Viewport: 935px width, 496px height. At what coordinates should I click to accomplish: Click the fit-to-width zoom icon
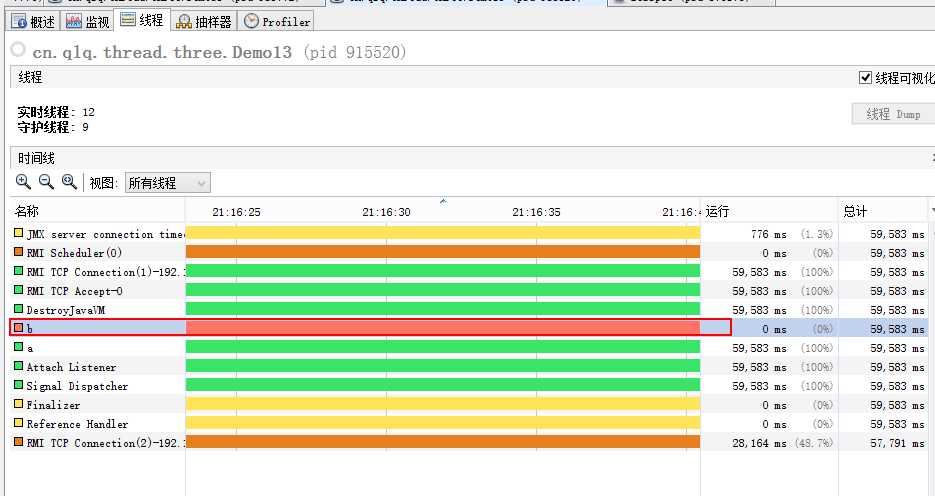tap(69, 182)
